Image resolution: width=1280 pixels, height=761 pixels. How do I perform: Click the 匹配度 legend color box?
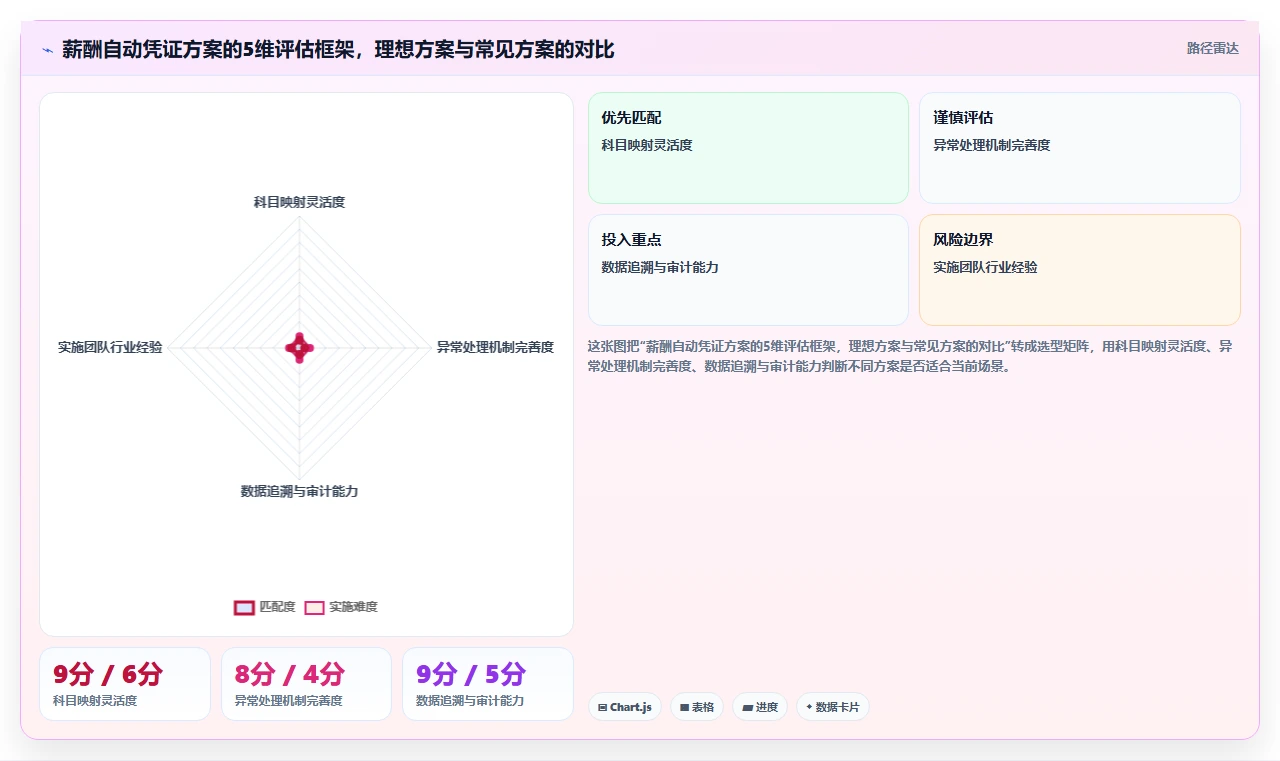click(244, 607)
